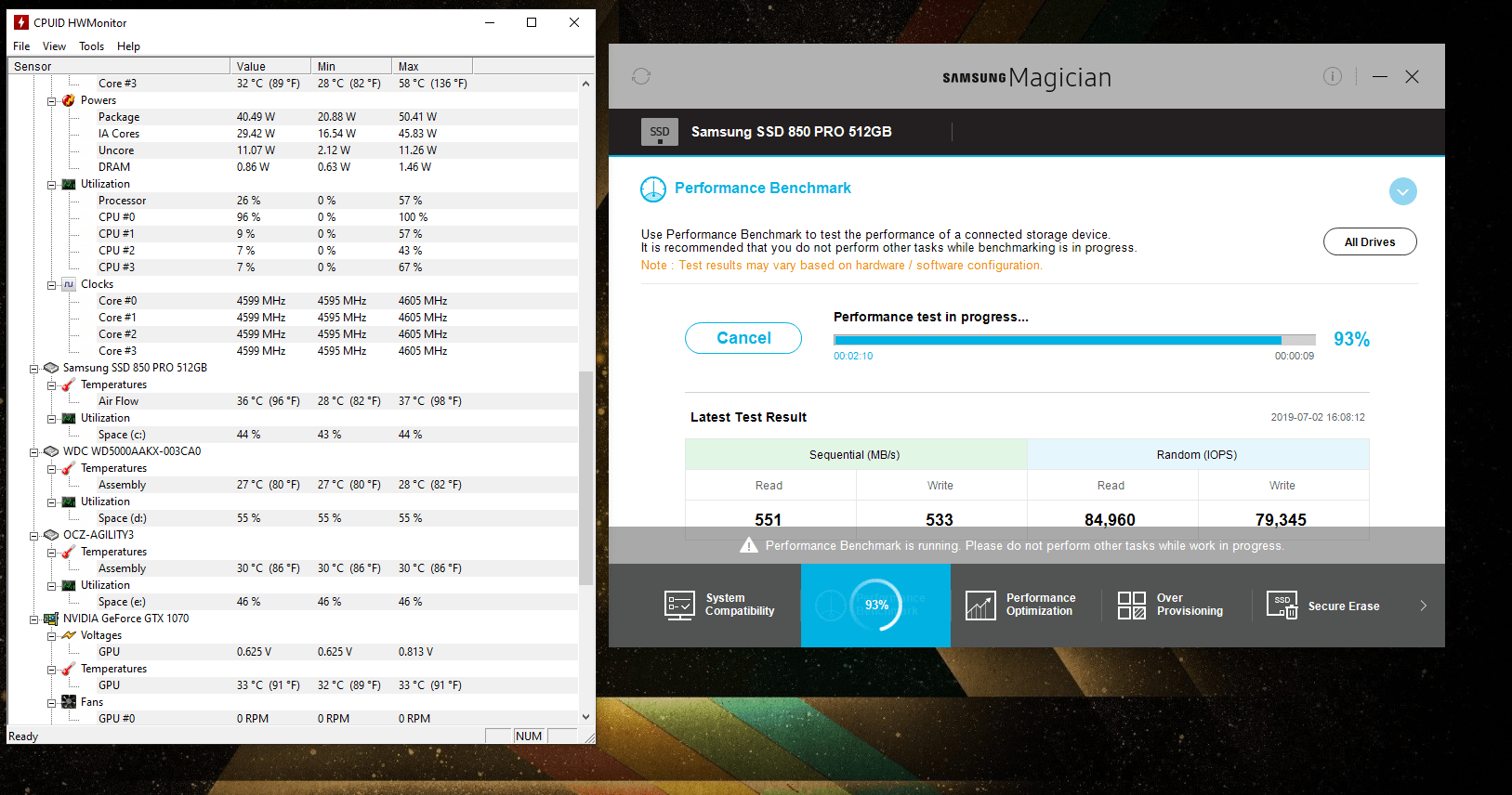Click the Voltages icon under NVIDIA GeForce
The width and height of the screenshot is (1512, 795).
pos(69,635)
